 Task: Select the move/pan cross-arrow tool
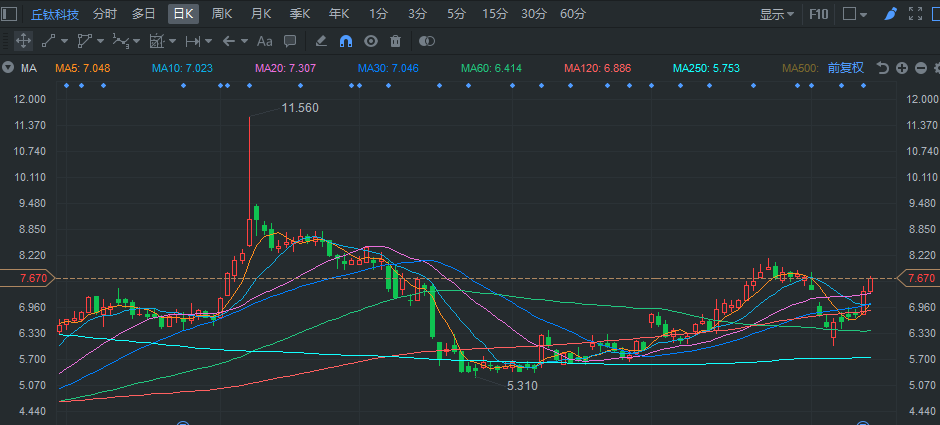[23, 41]
